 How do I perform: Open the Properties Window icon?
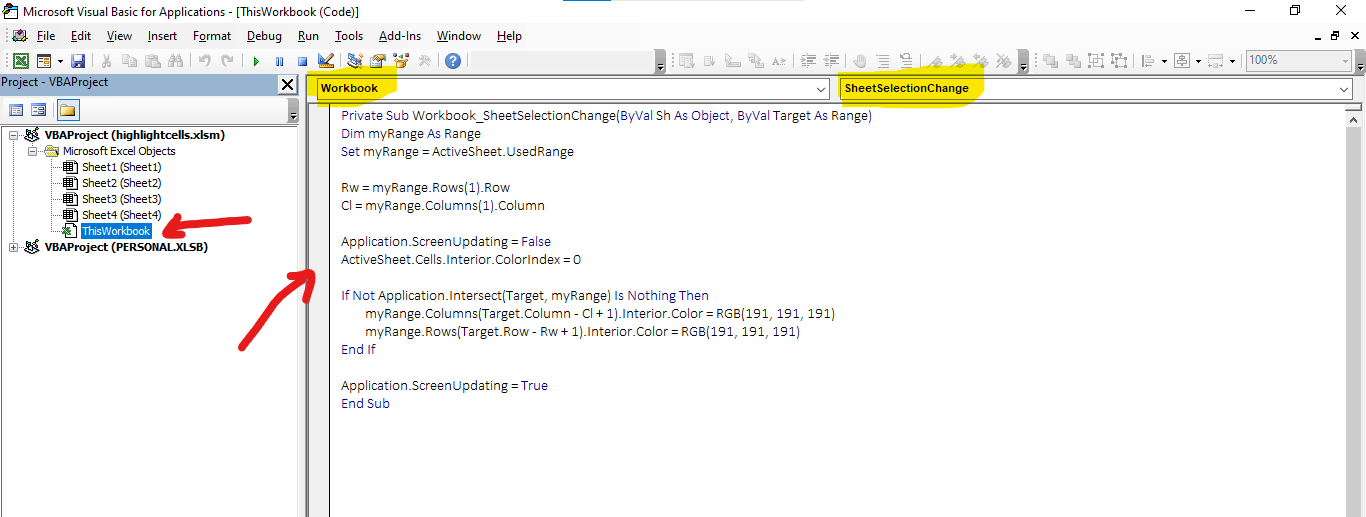tap(377, 61)
